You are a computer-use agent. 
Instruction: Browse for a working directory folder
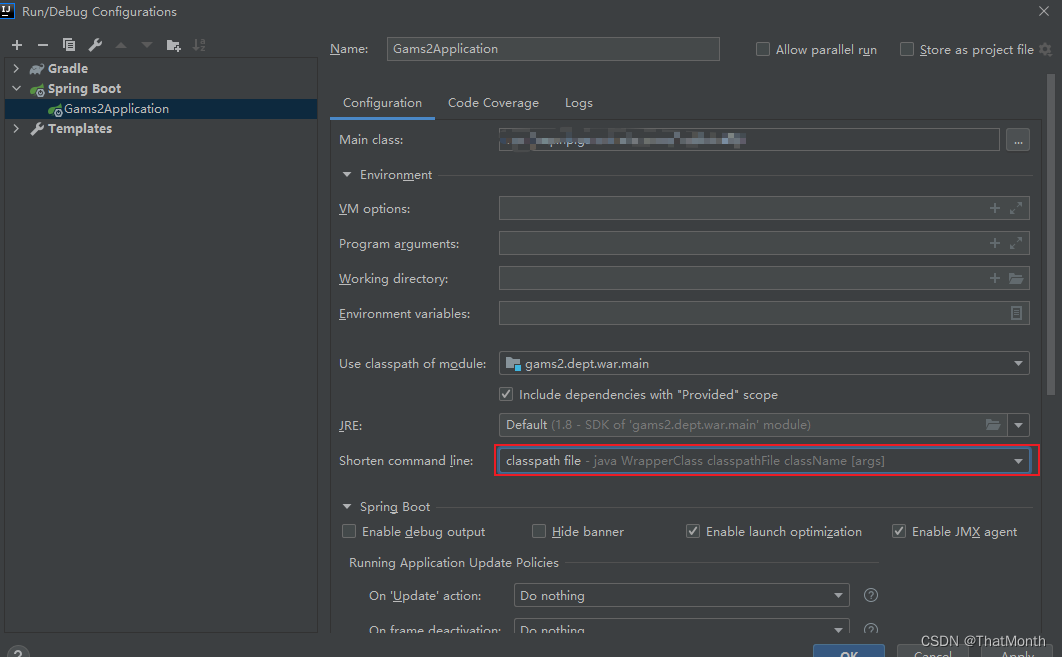1016,278
